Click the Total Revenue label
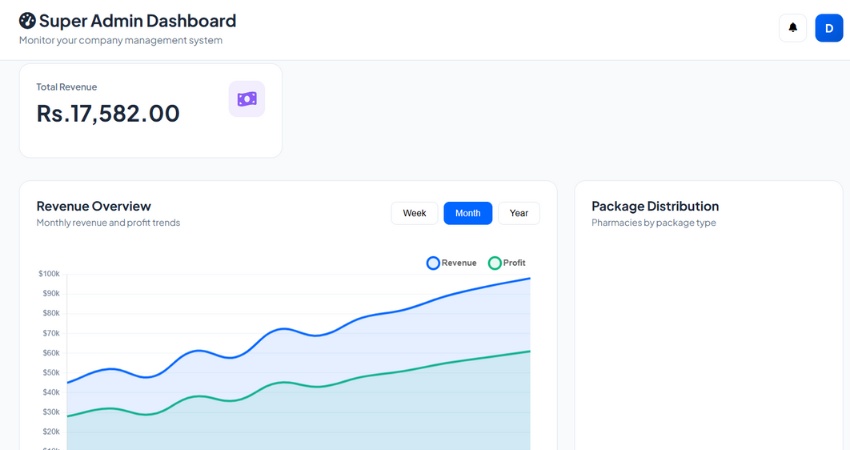The image size is (850, 450). point(67,87)
